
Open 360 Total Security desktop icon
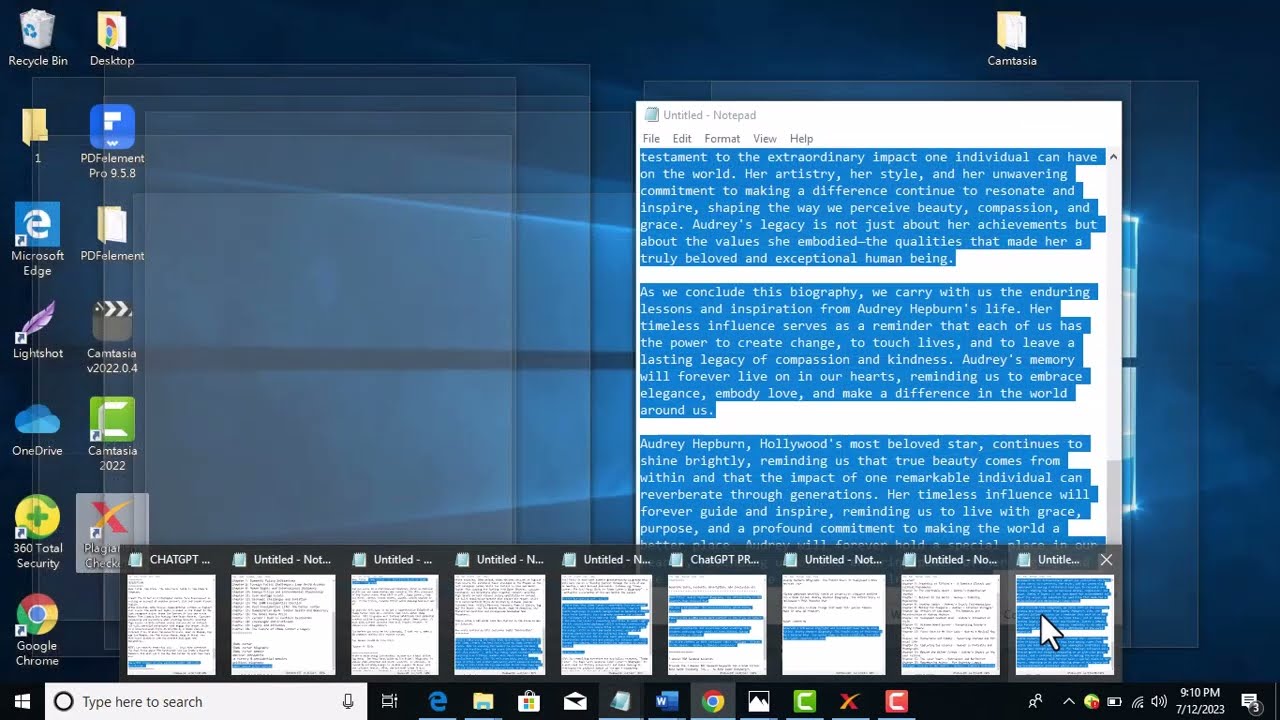(37, 532)
